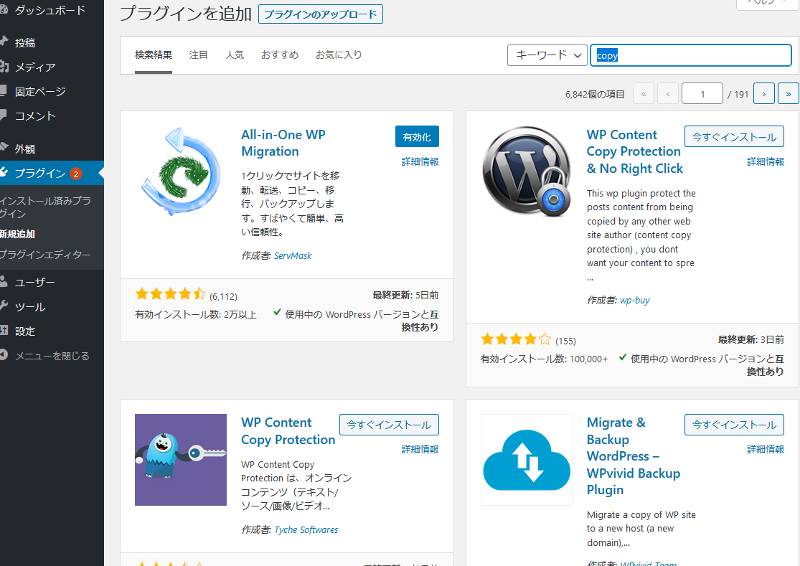Viewport: 800px width, 566px height.
Task: Open 詳細情報 for WP Content Copy Protection & No Right Click
Action: click(765, 161)
